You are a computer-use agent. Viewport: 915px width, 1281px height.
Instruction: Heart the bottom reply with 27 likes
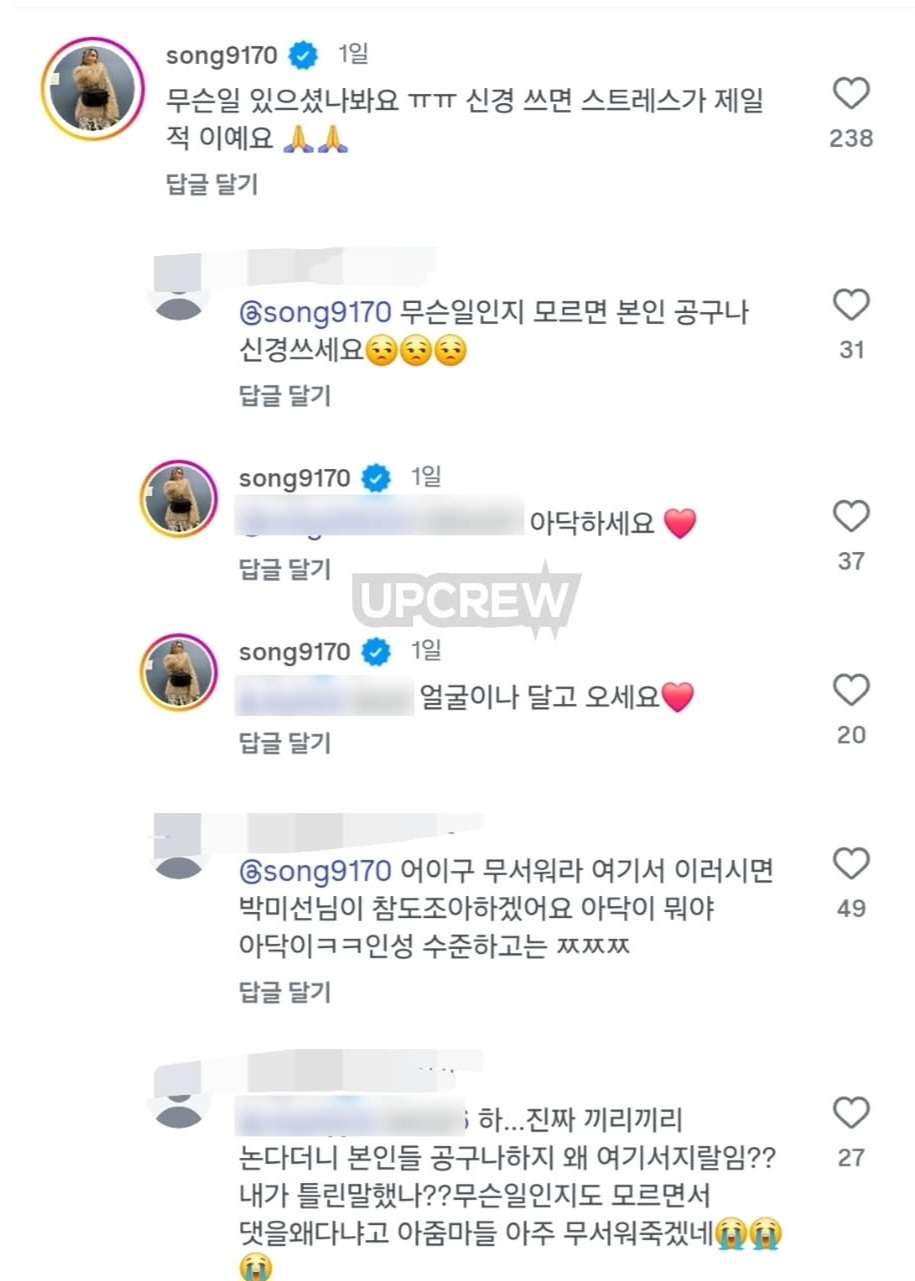(x=851, y=1114)
